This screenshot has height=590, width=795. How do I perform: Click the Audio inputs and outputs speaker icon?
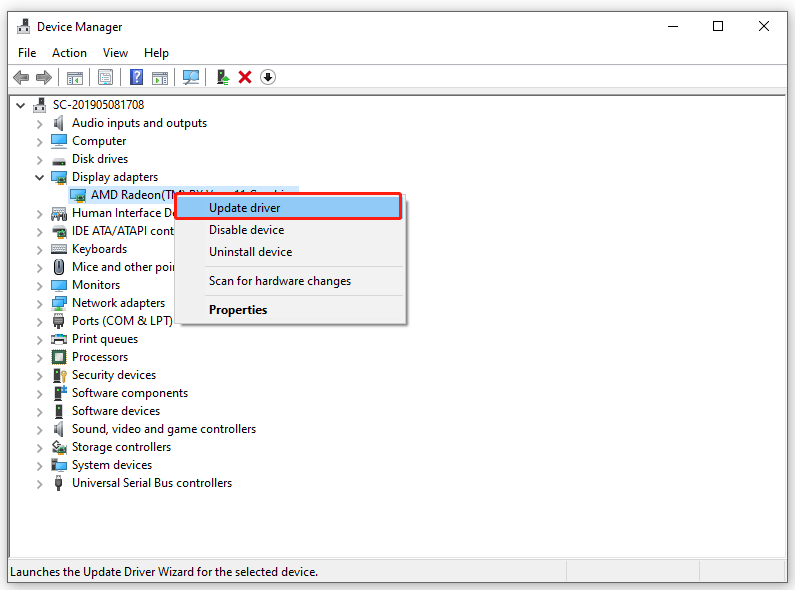(x=59, y=123)
